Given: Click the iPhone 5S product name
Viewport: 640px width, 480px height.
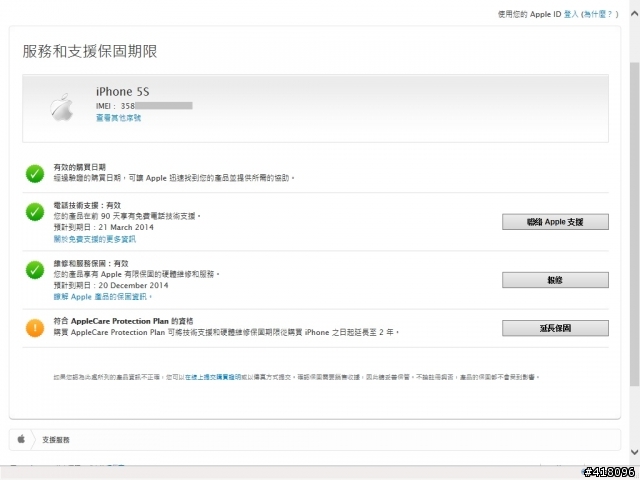Looking at the screenshot, I should [122, 91].
